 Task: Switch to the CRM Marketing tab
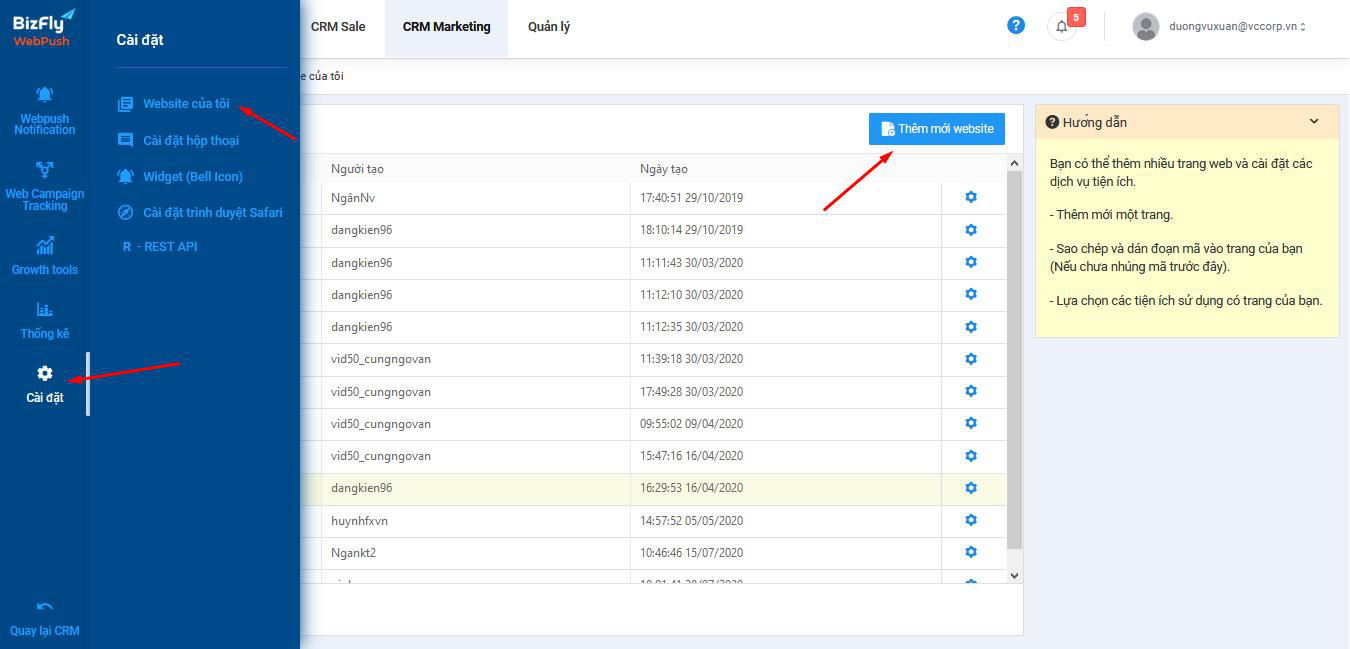coord(446,27)
